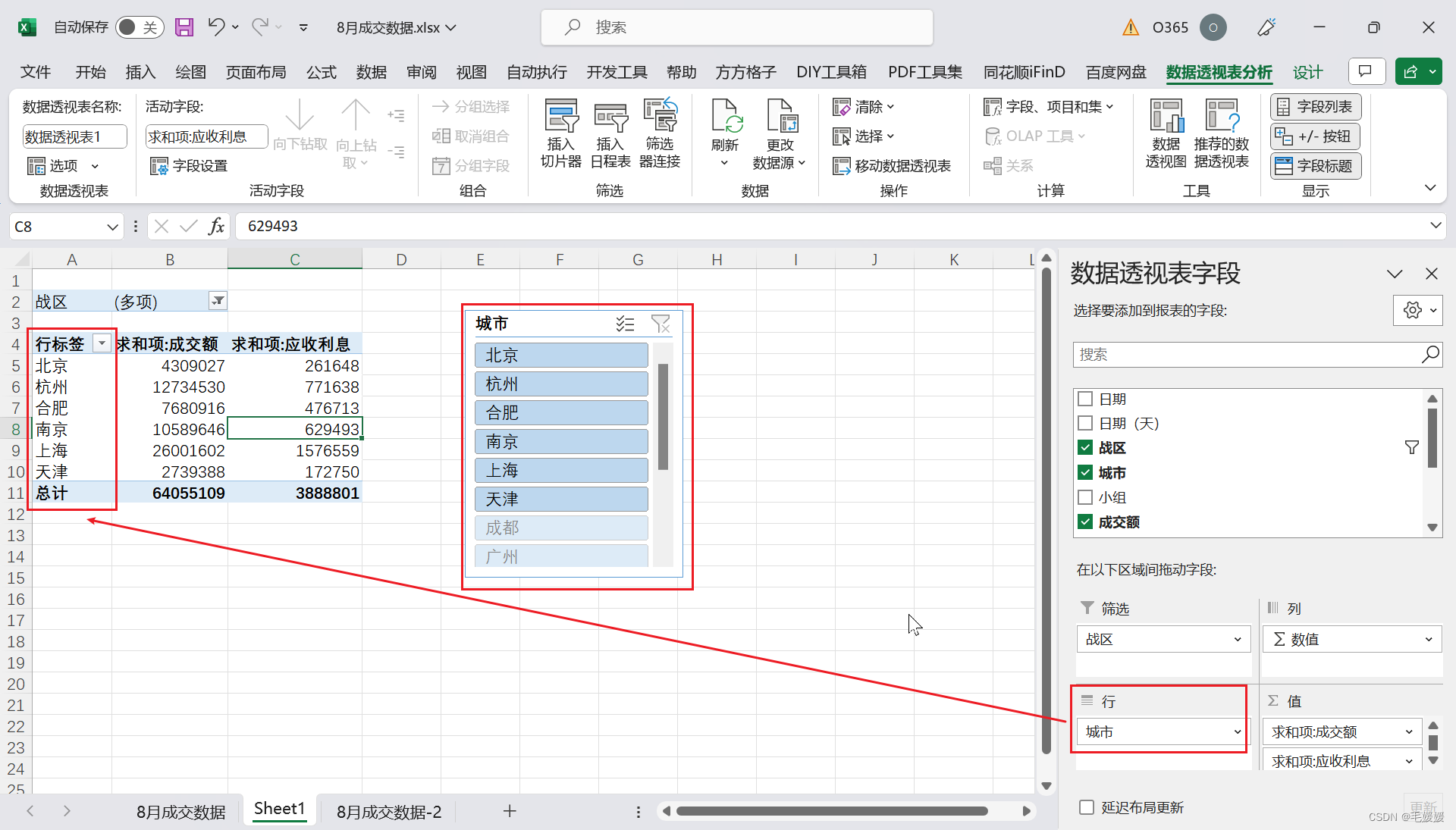
Task: Check the 日期 (天) field checkbox
Action: pyautogui.click(x=1085, y=423)
